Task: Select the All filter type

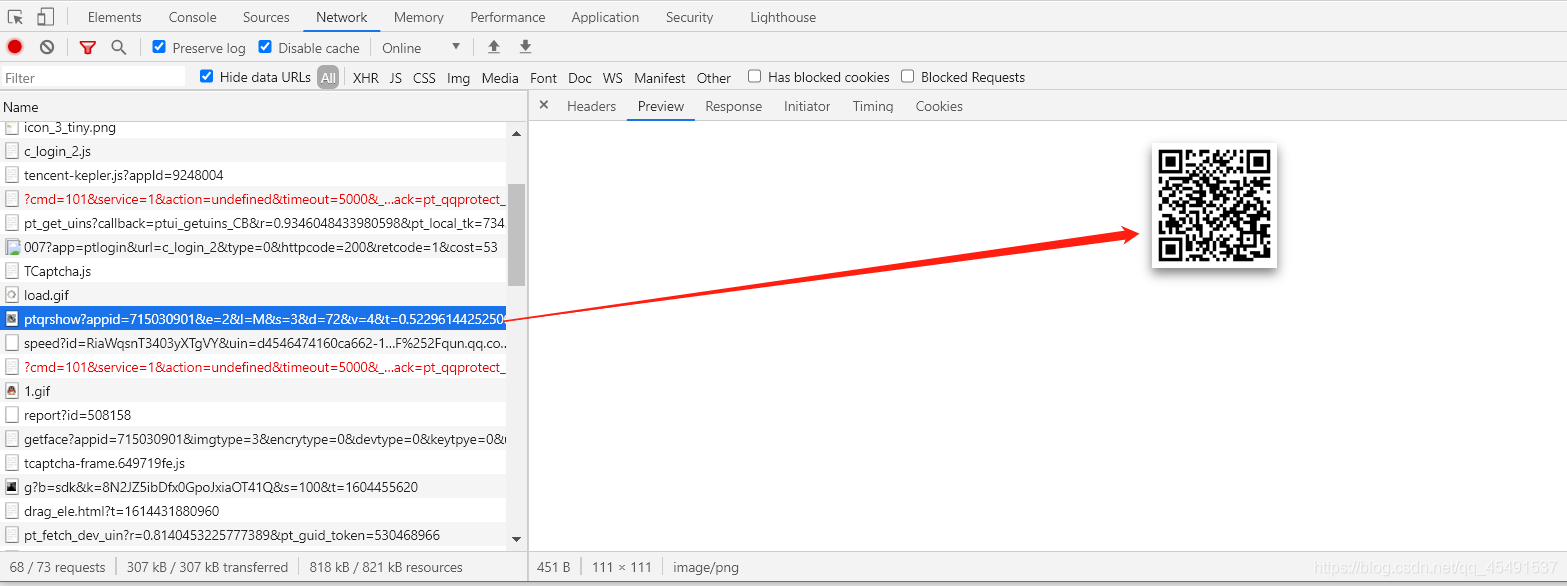Action: pyautogui.click(x=328, y=77)
